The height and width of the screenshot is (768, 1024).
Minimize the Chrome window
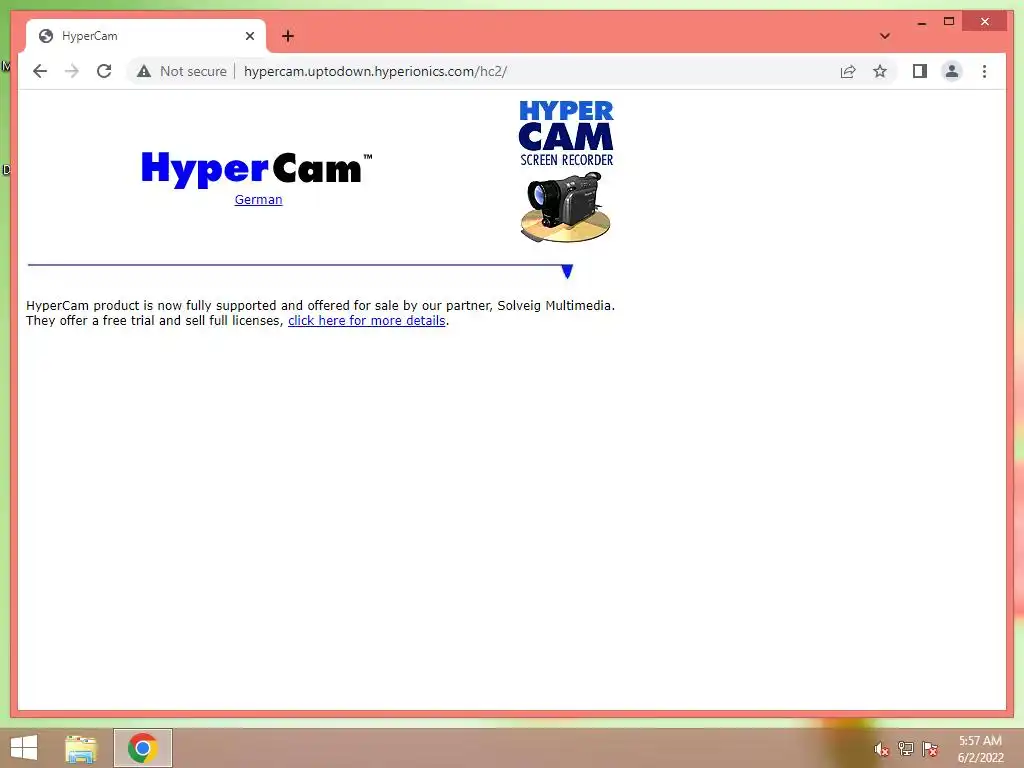921,22
